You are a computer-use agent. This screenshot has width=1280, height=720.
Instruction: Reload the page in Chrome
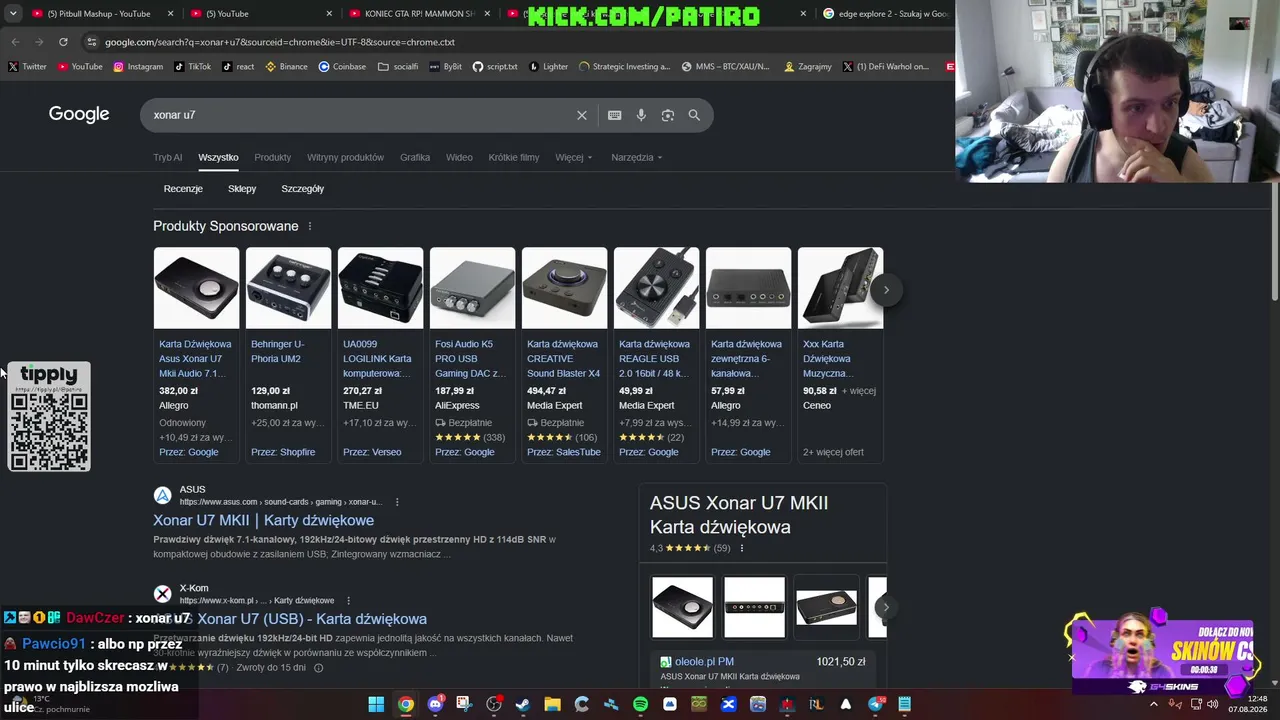pyautogui.click(x=63, y=42)
